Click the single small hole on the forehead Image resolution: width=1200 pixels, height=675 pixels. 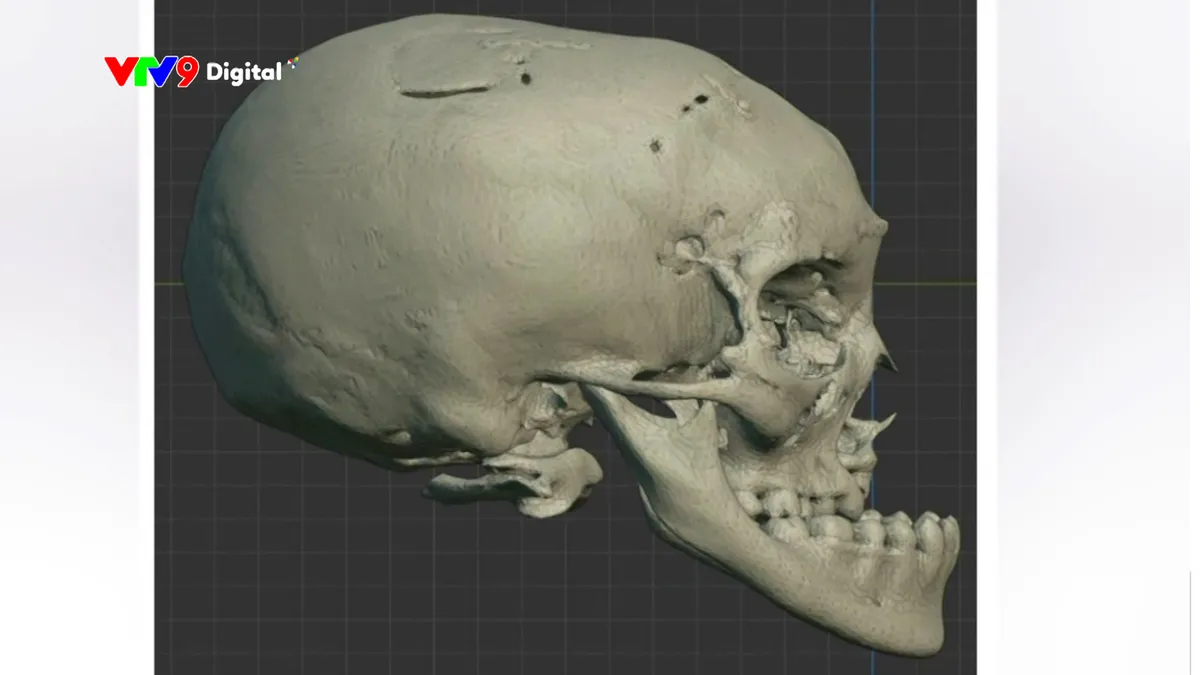tap(656, 146)
